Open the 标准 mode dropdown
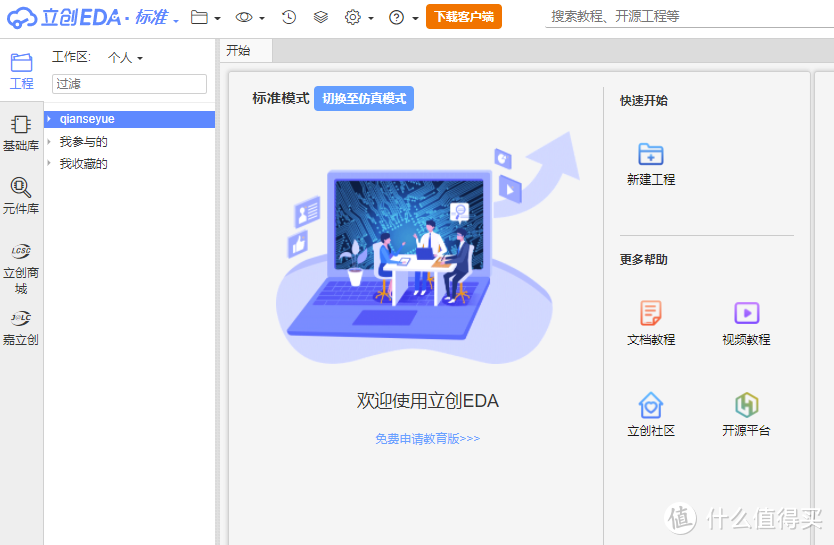This screenshot has height=545, width=834. [x=157, y=18]
